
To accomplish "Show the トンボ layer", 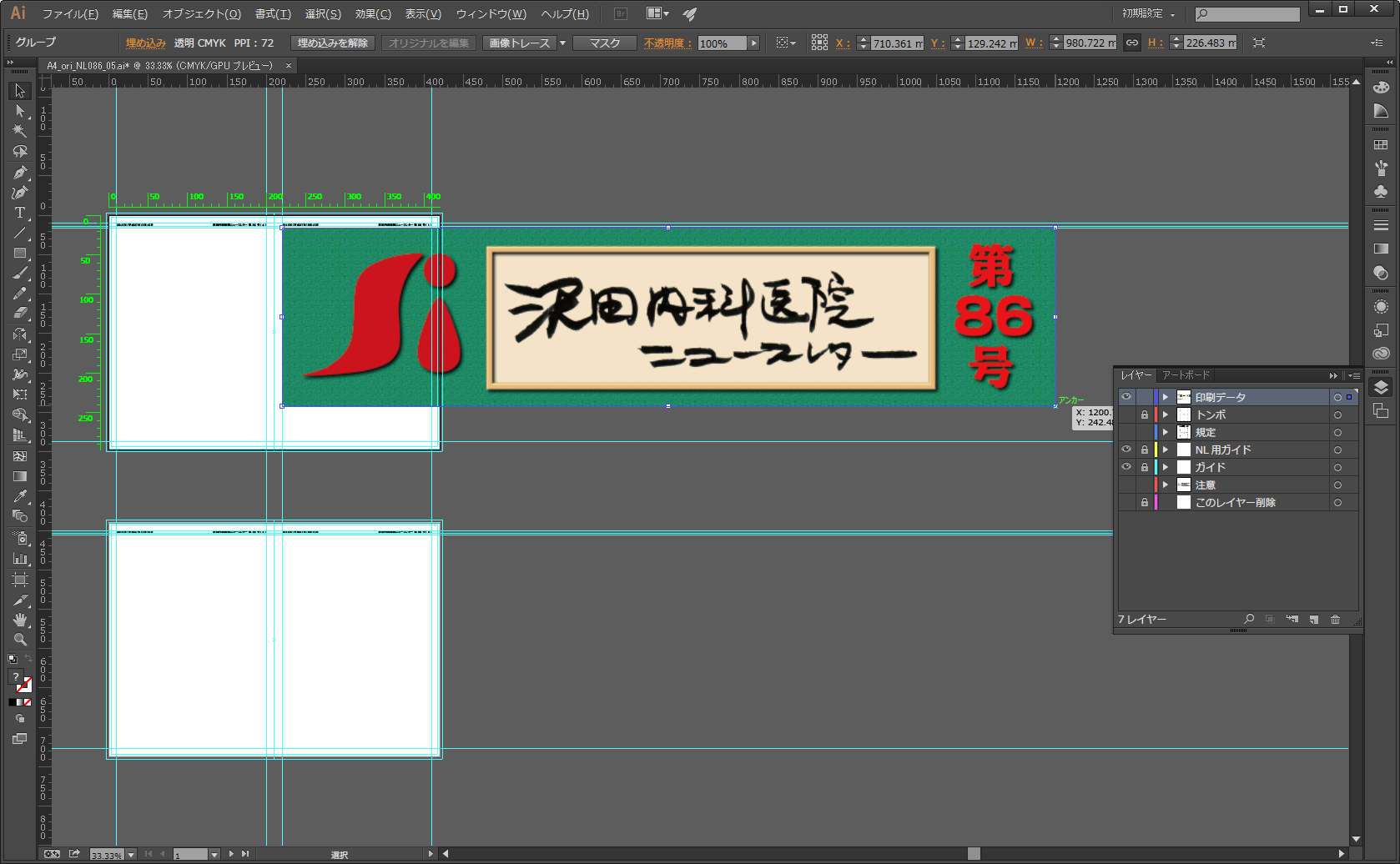I will 1126,414.
